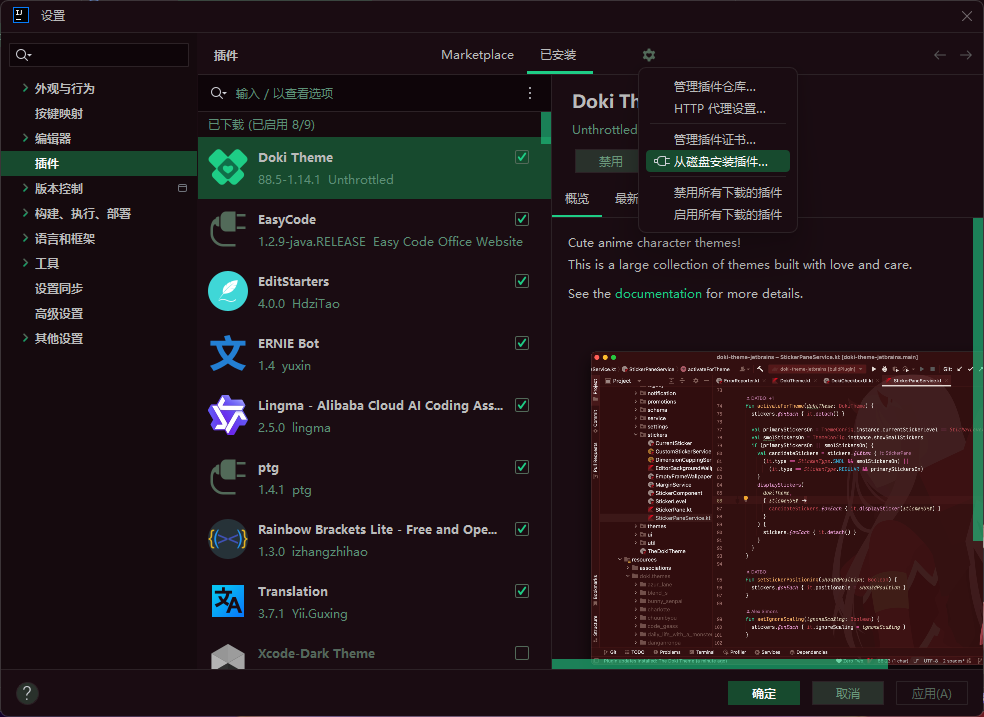Open the plugin list options kebab menu
Image resolution: width=984 pixels, height=717 pixels.
[530, 93]
